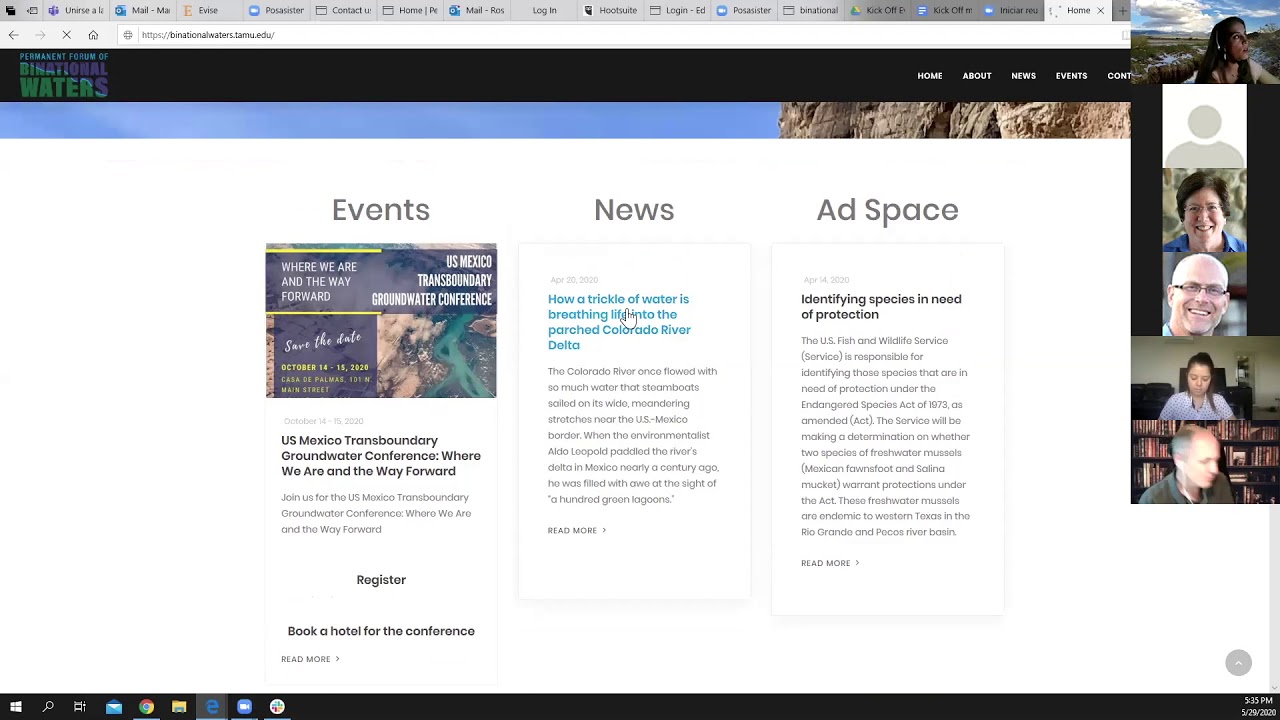This screenshot has width=1280, height=720.
Task: Switch to the Unirse a la tab
Action: [76, 10]
